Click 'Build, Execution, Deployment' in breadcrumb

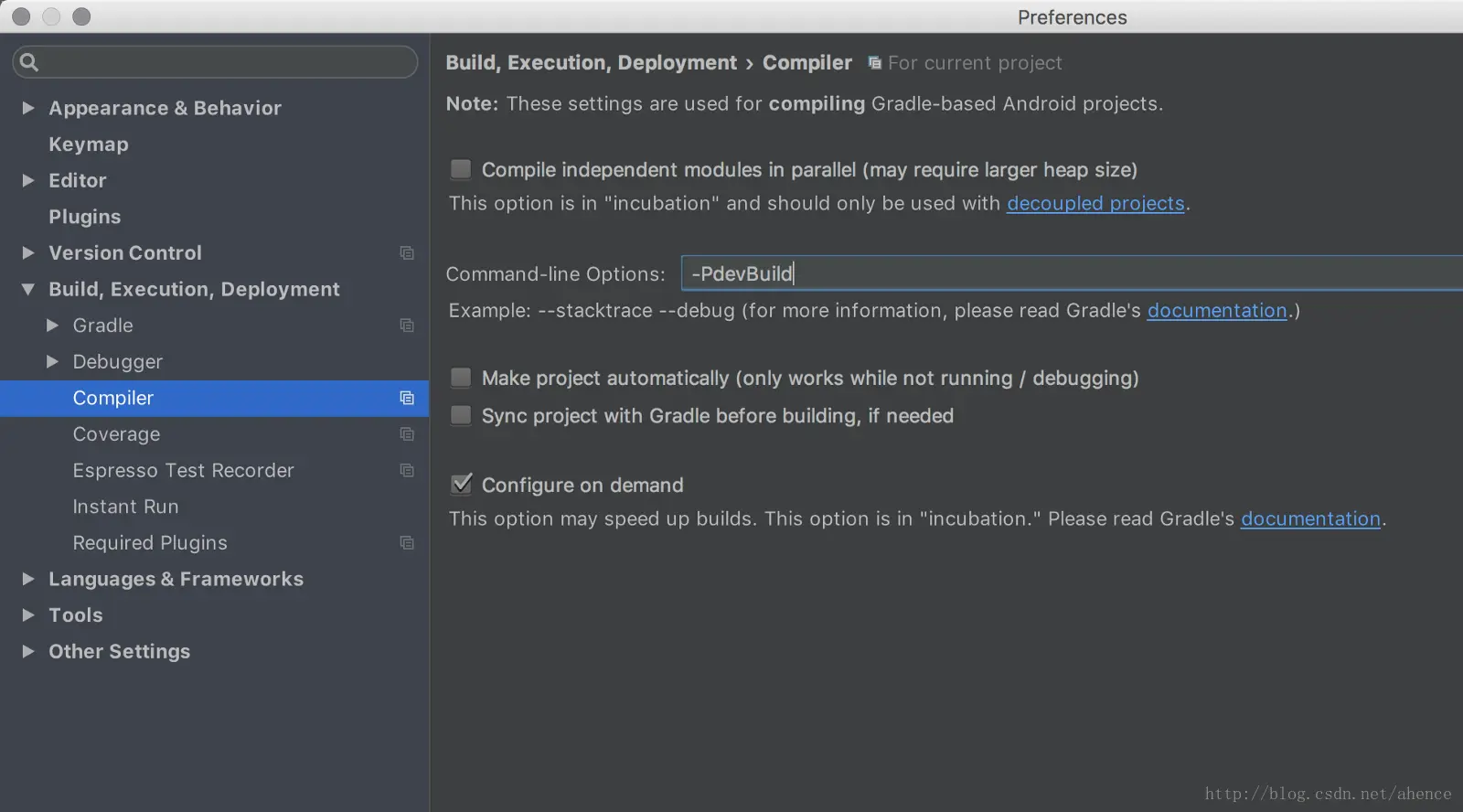tap(591, 62)
